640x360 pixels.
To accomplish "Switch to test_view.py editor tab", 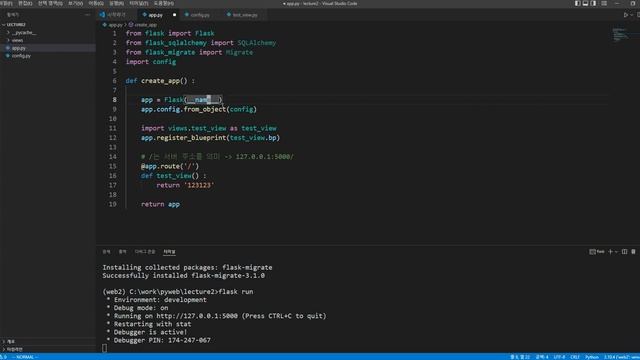I will (x=245, y=15).
